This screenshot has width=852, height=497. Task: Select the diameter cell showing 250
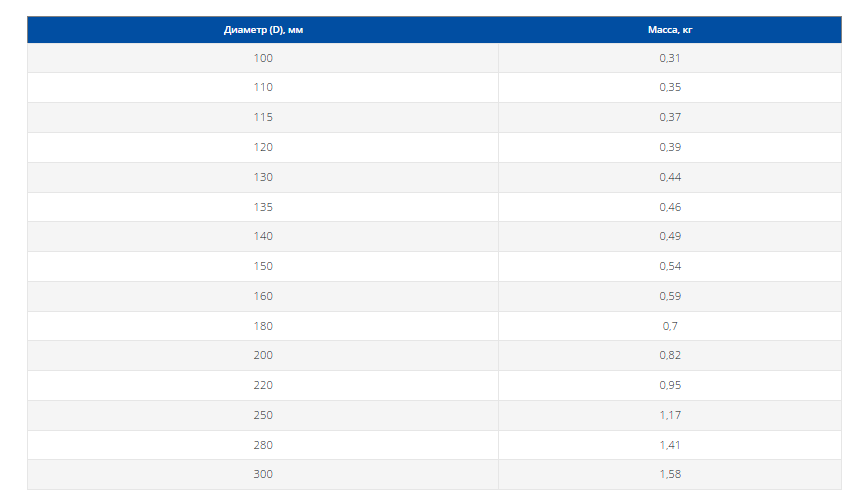(x=263, y=415)
